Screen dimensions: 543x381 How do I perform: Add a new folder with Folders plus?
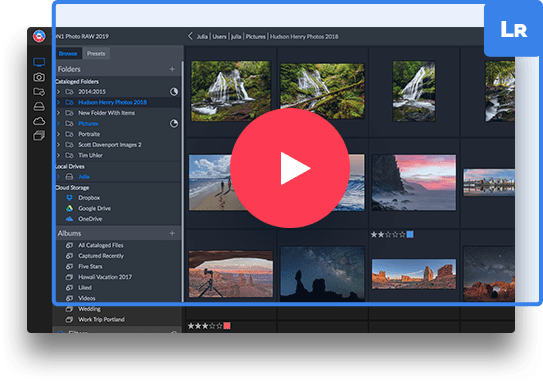click(172, 69)
